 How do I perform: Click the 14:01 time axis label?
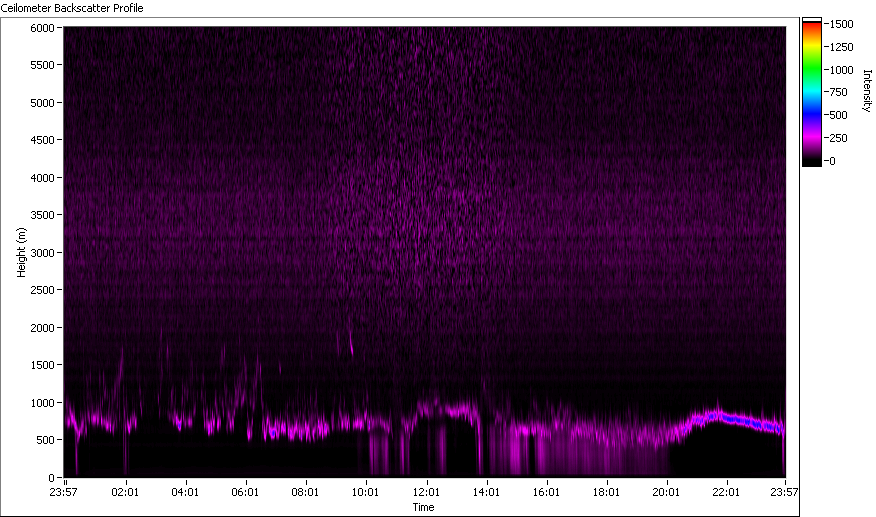pos(486,492)
